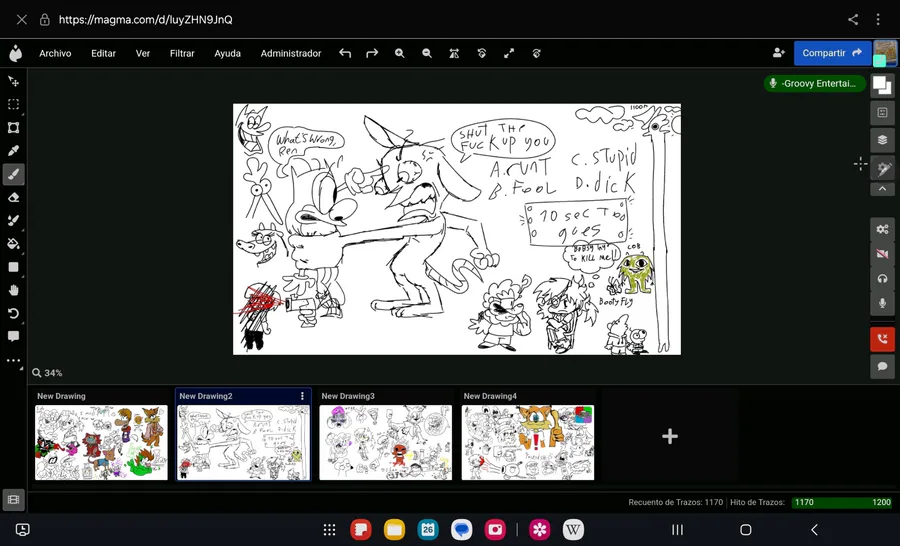Add a new drawing with plus button
The height and width of the screenshot is (546, 900).
(670, 436)
